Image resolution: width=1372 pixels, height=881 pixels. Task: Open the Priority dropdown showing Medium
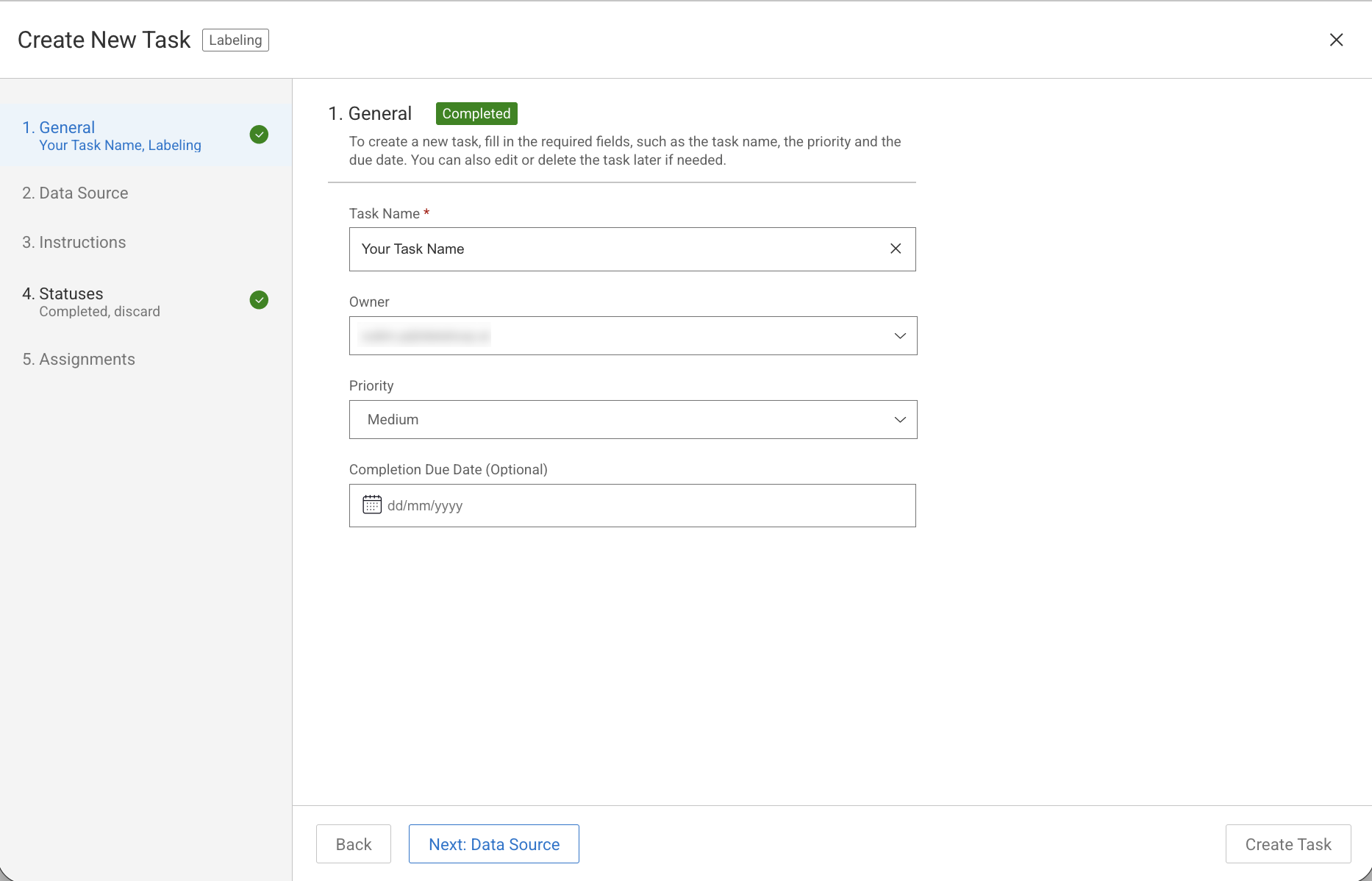(633, 419)
